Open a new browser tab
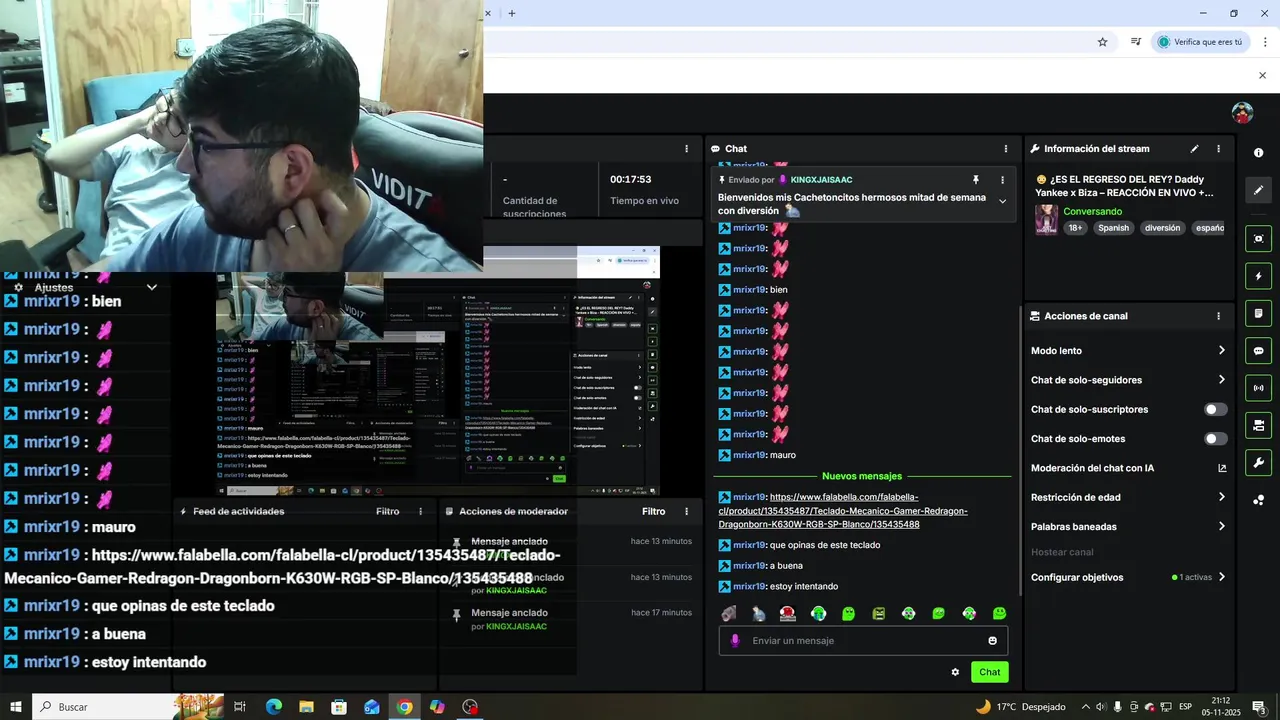Image resolution: width=1280 pixels, height=720 pixels. pyautogui.click(x=512, y=13)
